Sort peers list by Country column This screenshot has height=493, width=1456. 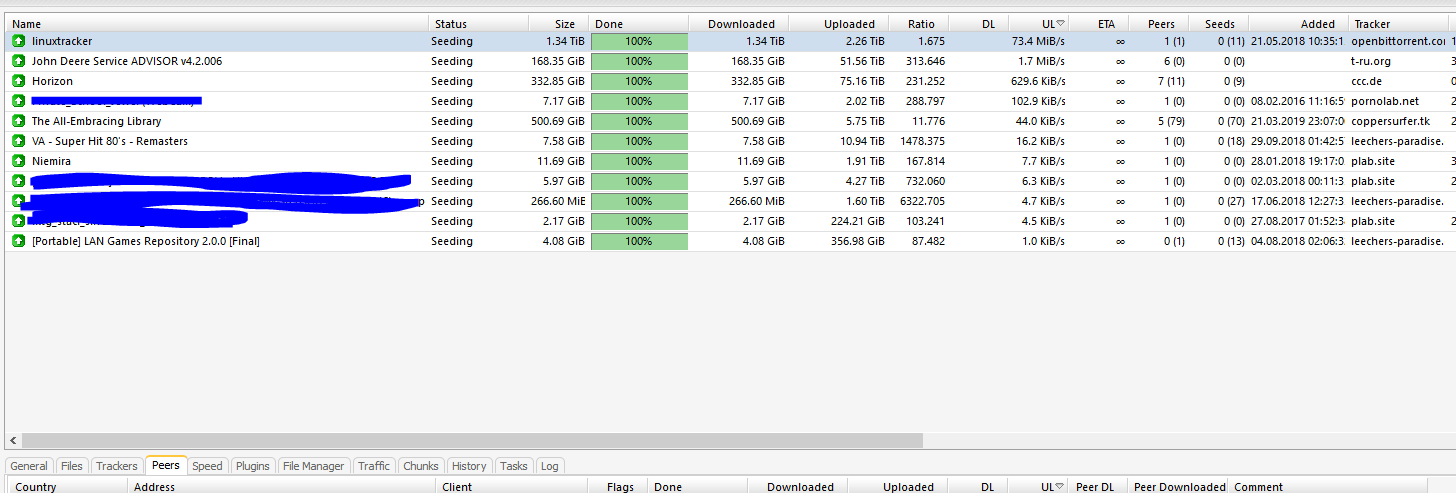[x=68, y=487]
